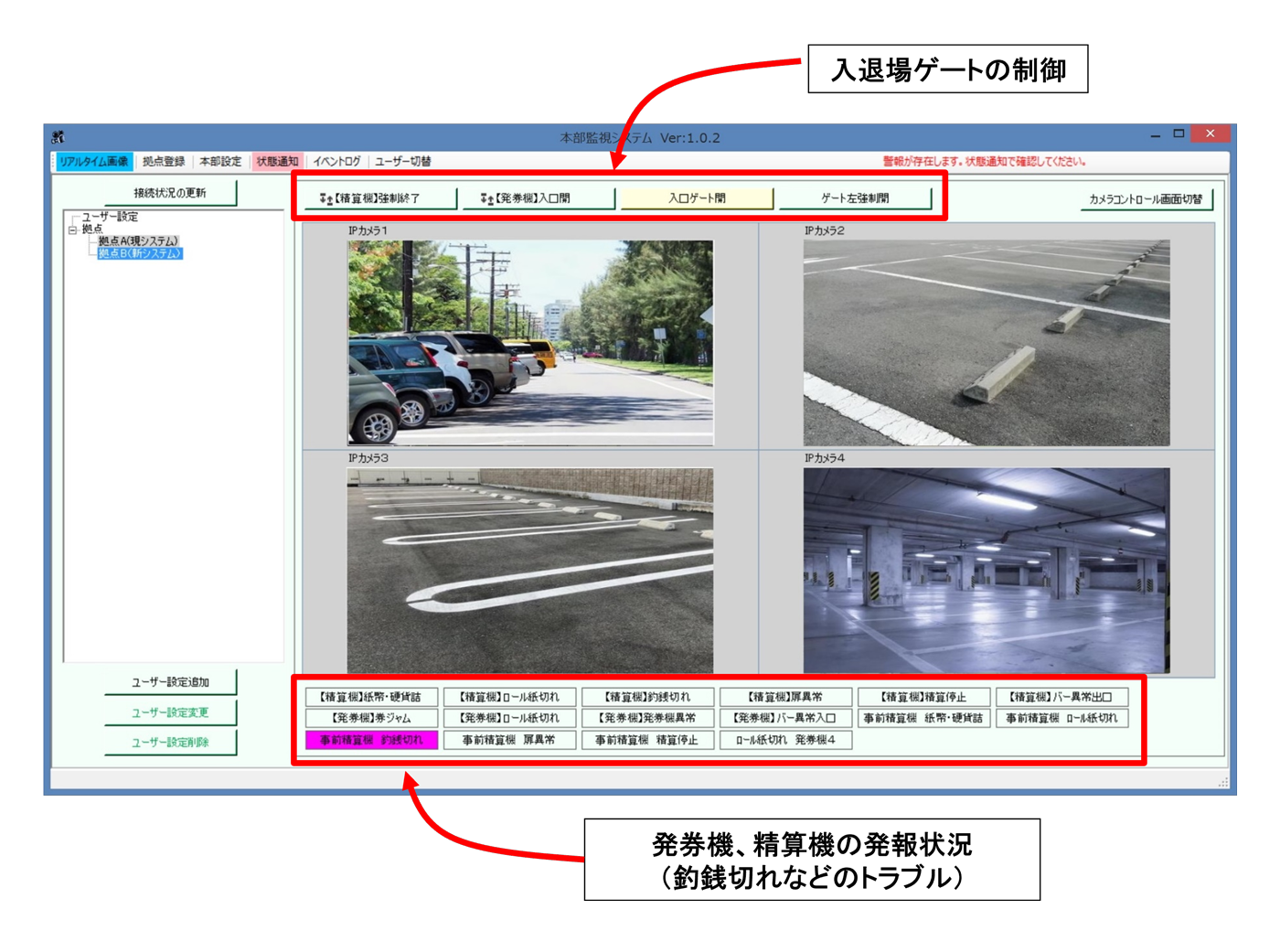Click the ユーザー設定削除 button
The width and height of the screenshot is (1280, 952).
(170, 743)
